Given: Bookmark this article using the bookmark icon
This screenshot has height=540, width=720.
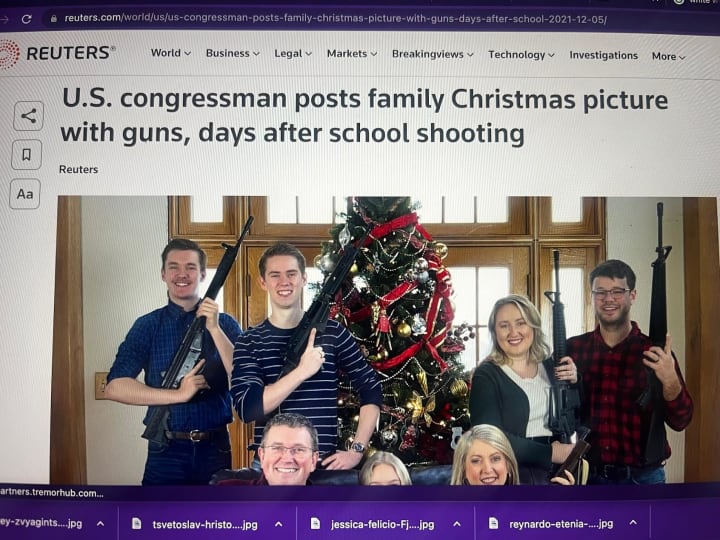Looking at the screenshot, I should coord(27,154).
